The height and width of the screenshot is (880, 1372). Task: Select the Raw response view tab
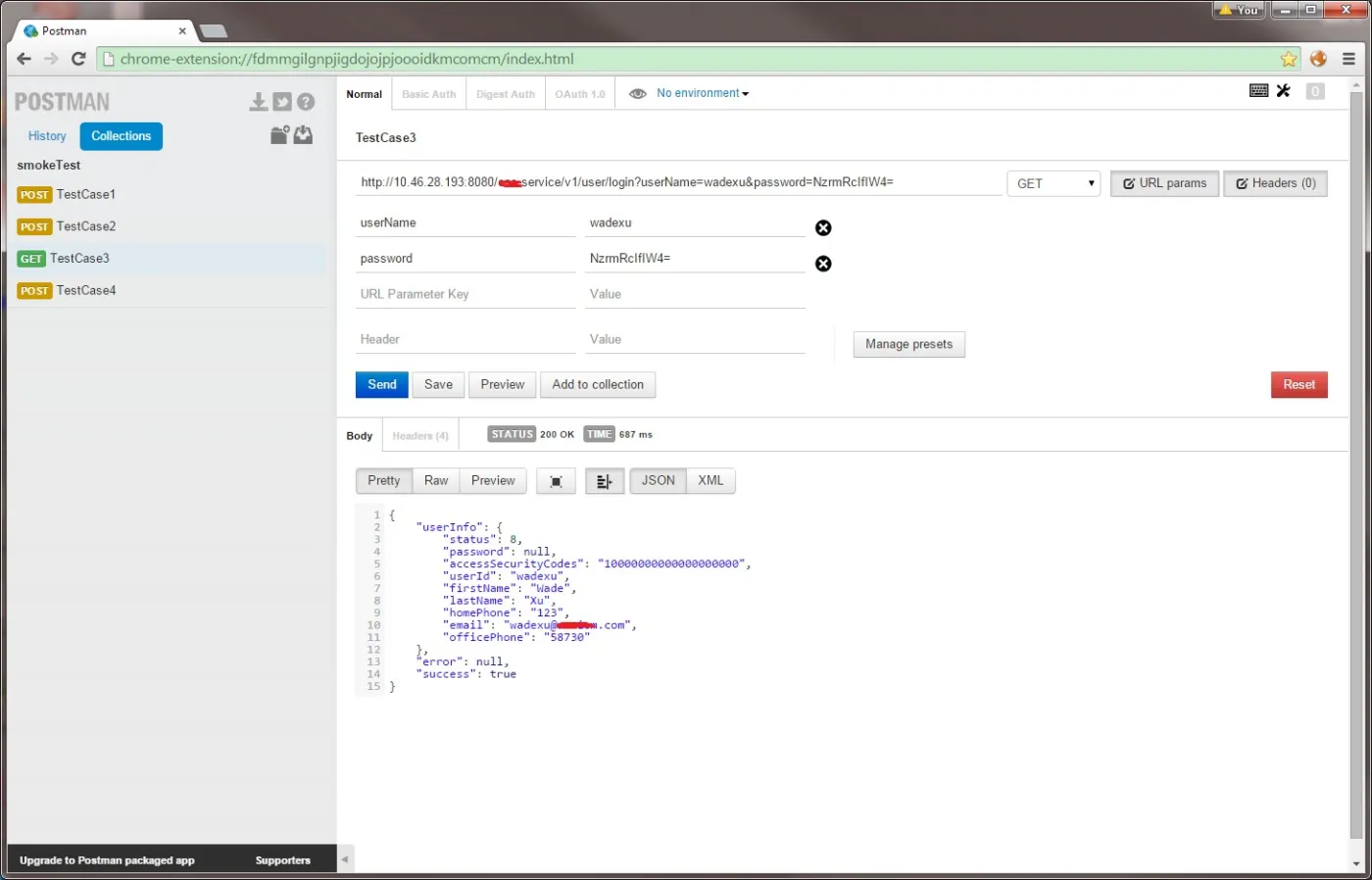tap(436, 480)
